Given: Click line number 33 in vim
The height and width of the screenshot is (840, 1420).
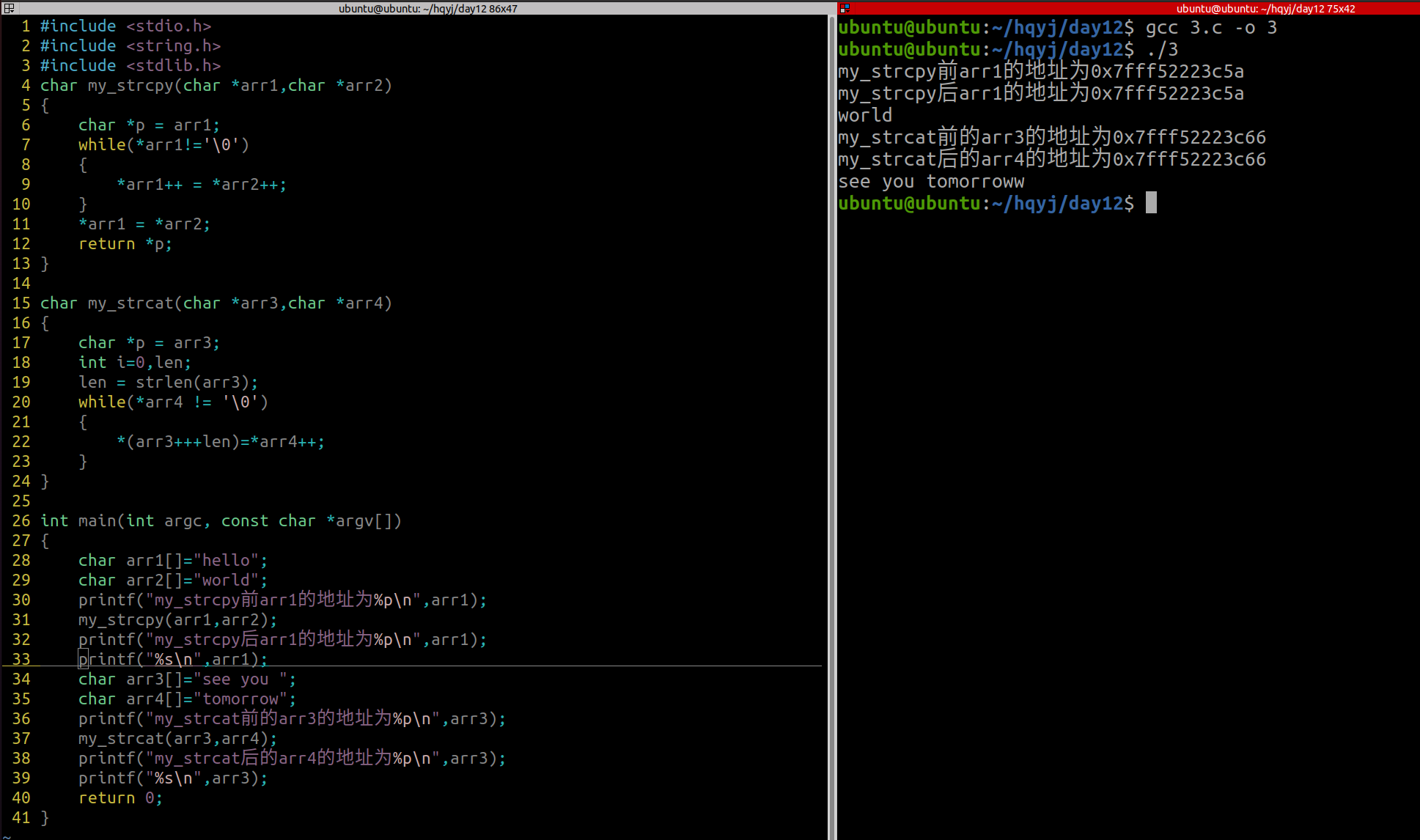Looking at the screenshot, I should click(x=21, y=660).
